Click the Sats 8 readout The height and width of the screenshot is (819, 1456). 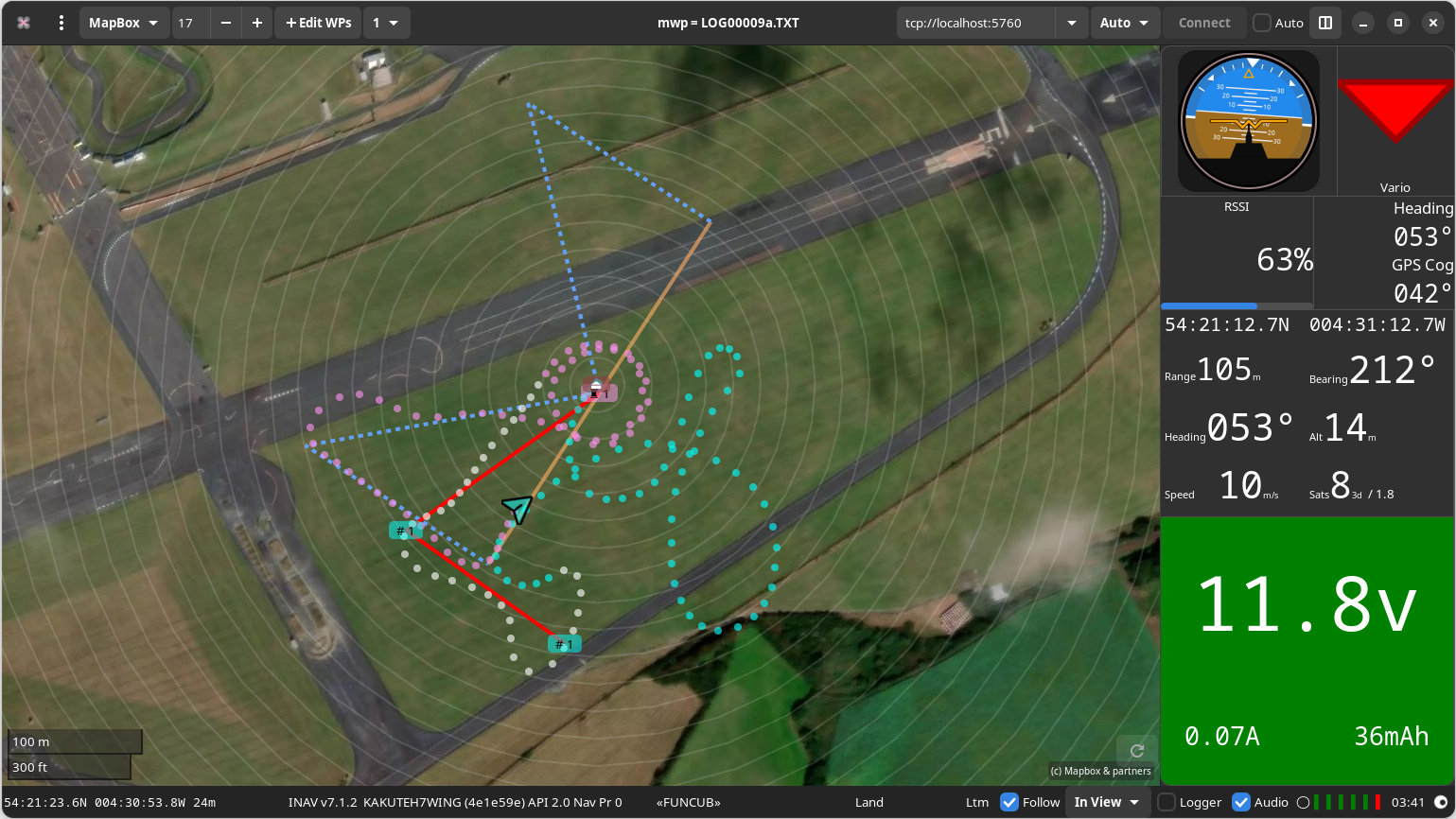click(1352, 486)
